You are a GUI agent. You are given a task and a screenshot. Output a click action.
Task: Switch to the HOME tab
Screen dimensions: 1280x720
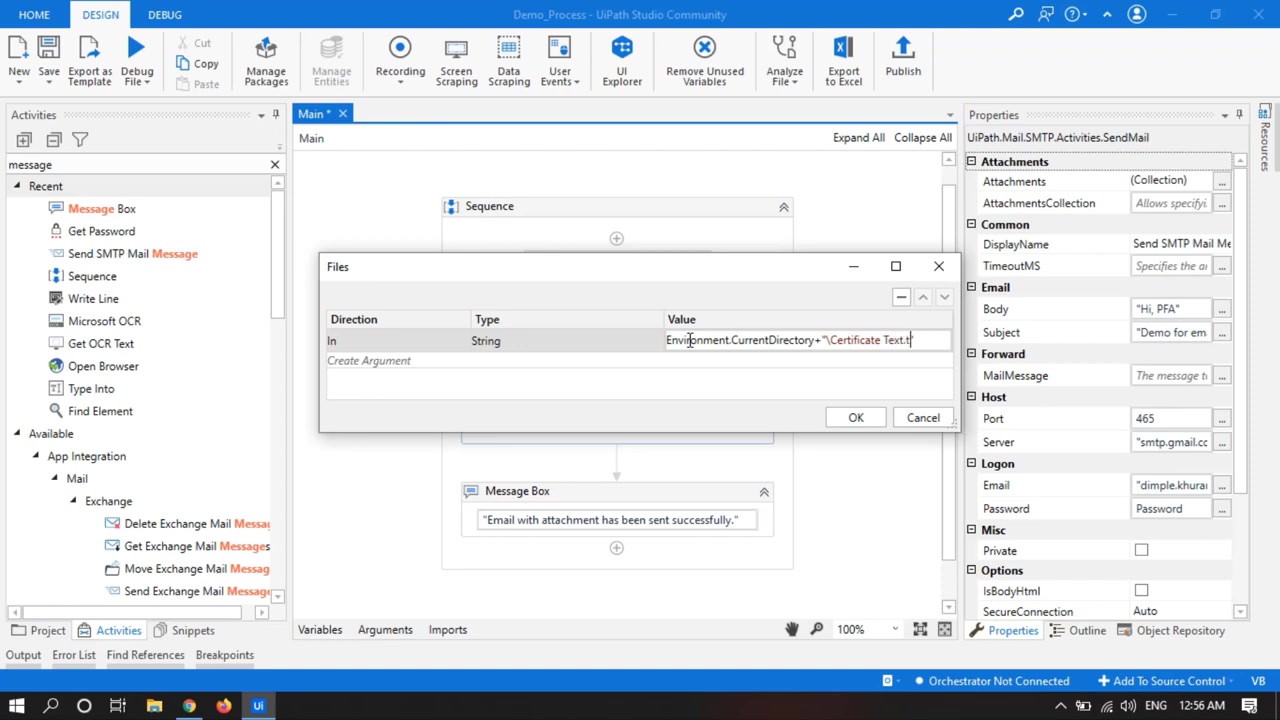click(x=34, y=14)
